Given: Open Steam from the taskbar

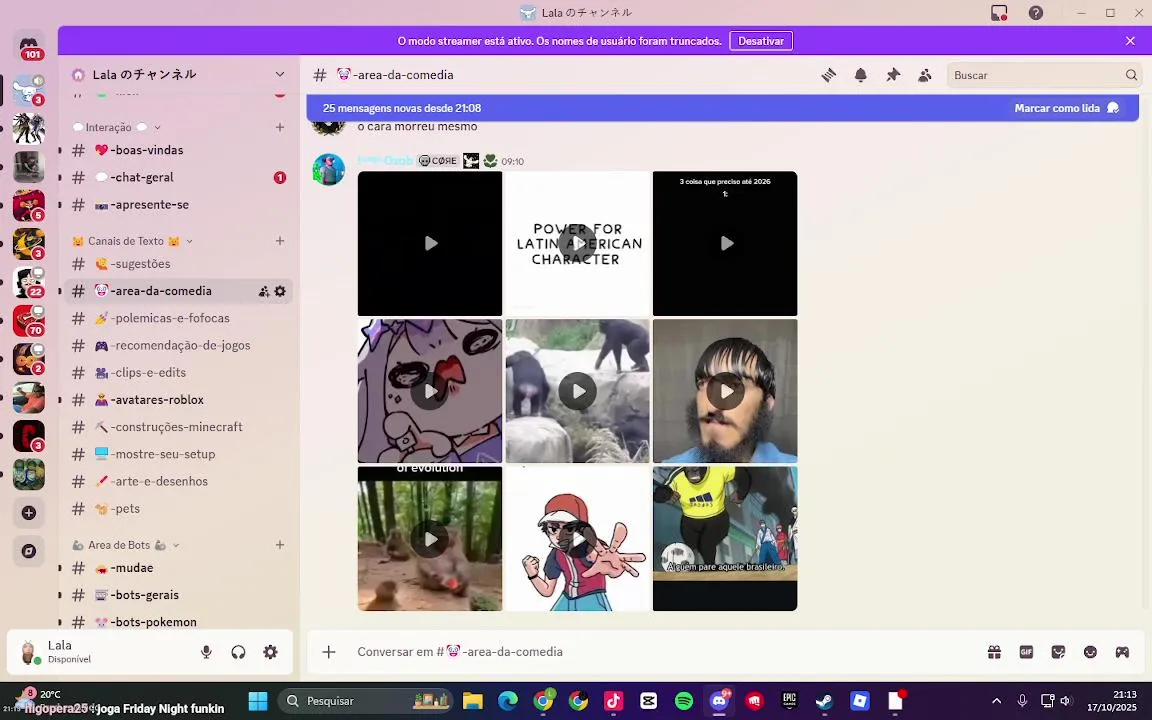Looking at the screenshot, I should (824, 701).
